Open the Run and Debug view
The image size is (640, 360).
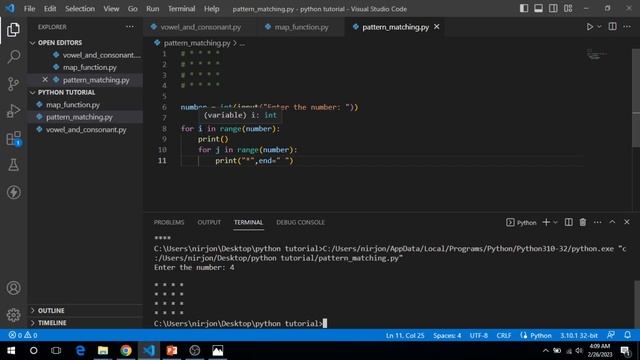click(13, 111)
